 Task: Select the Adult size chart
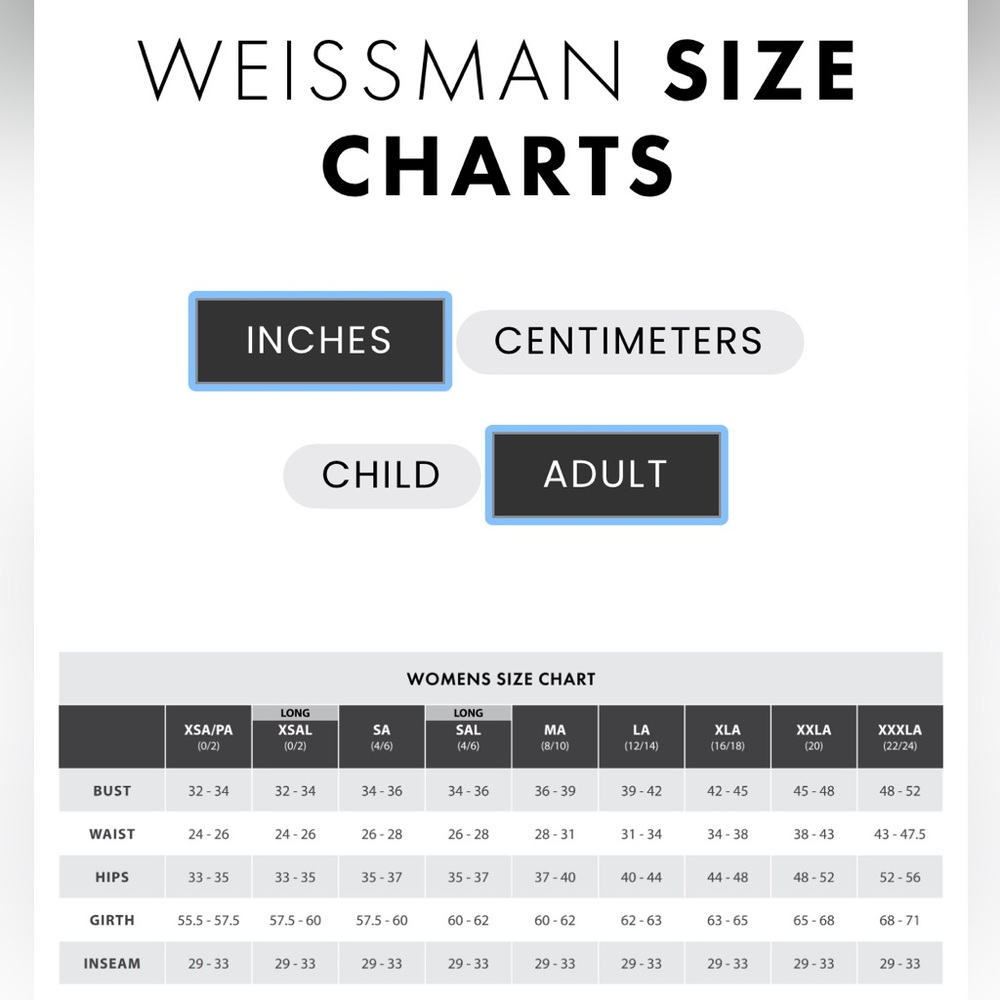606,475
